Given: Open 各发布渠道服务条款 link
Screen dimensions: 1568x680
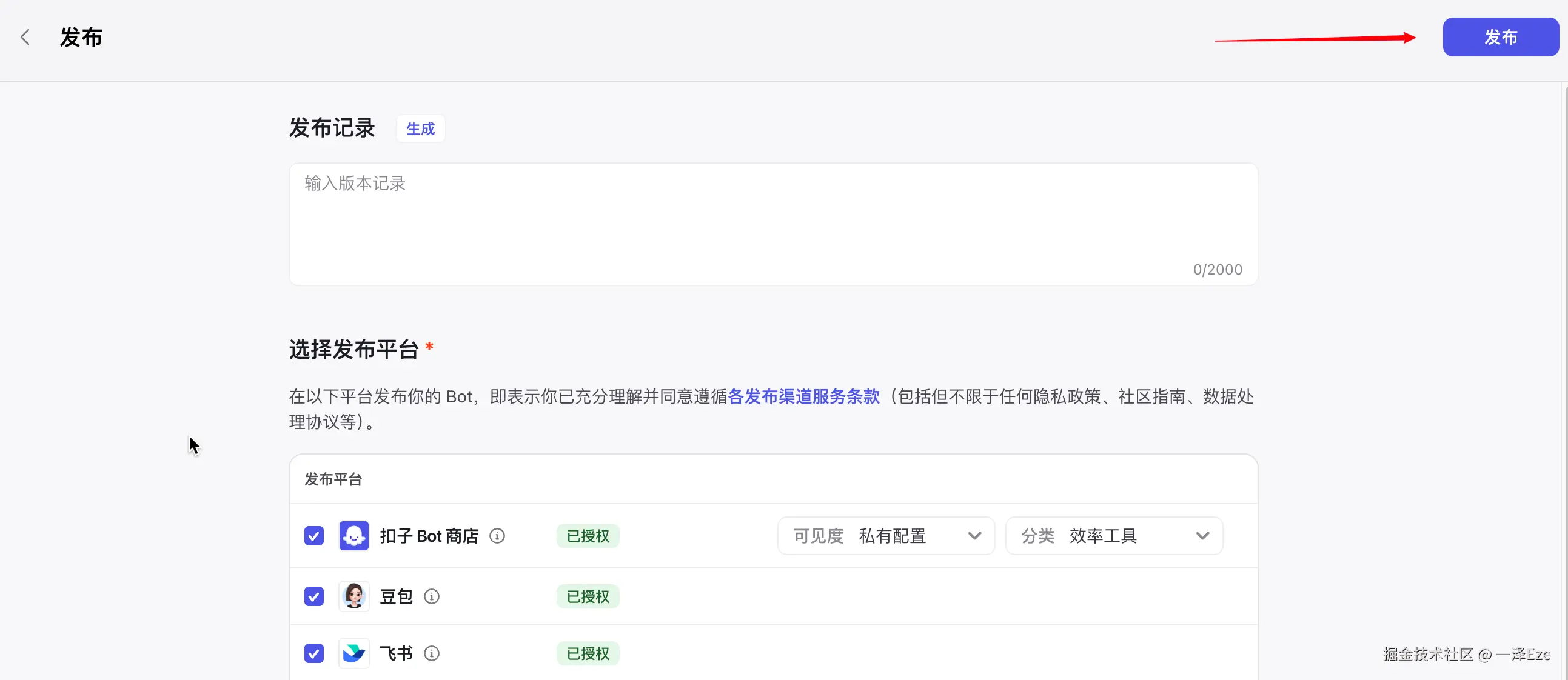Looking at the screenshot, I should [x=803, y=396].
